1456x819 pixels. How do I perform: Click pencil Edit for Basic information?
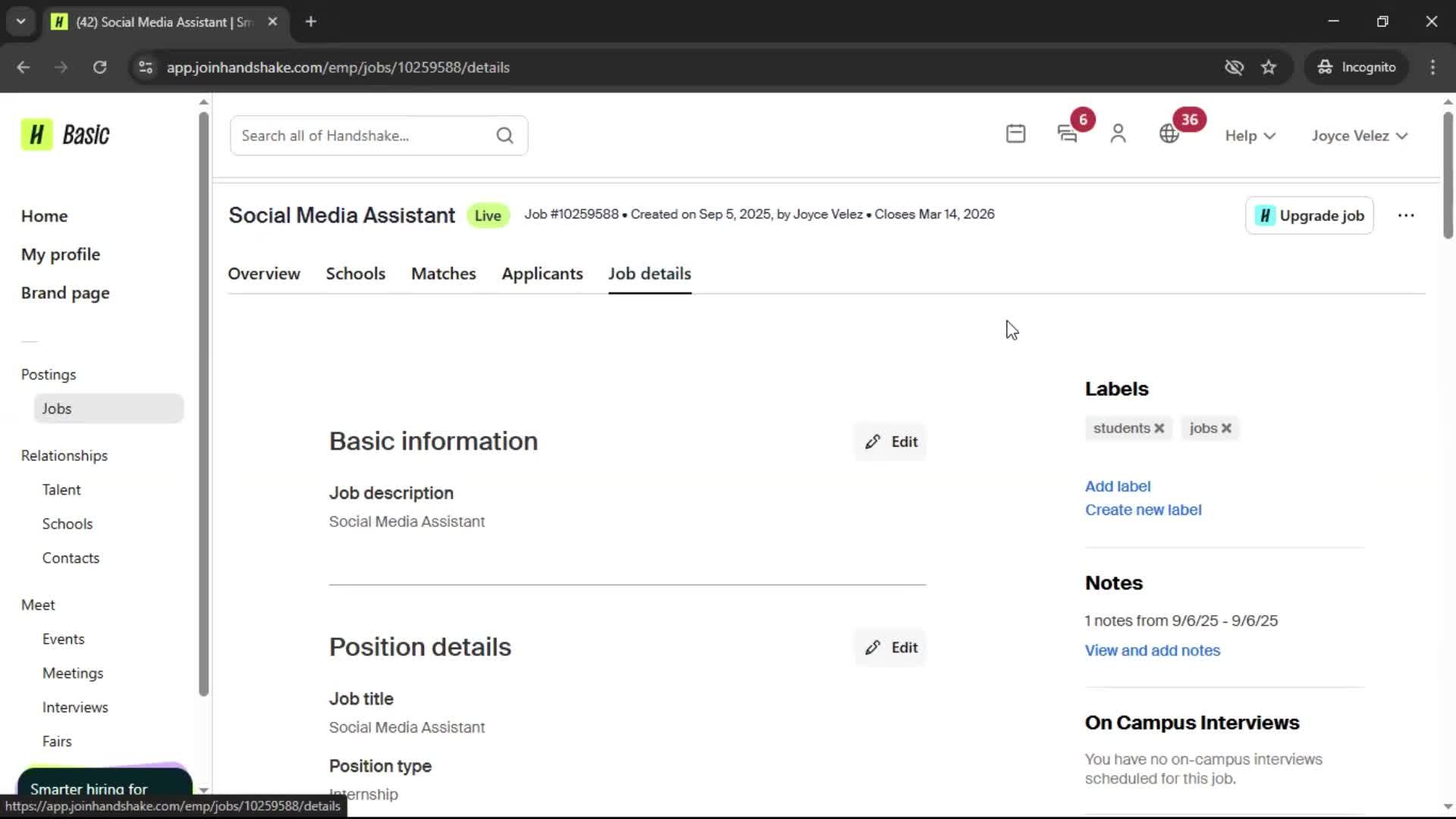coord(890,442)
